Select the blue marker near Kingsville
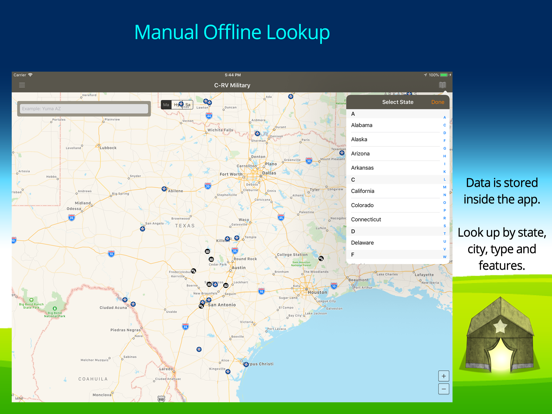Image resolution: width=552 pixels, height=414 pixels. pos(228,371)
